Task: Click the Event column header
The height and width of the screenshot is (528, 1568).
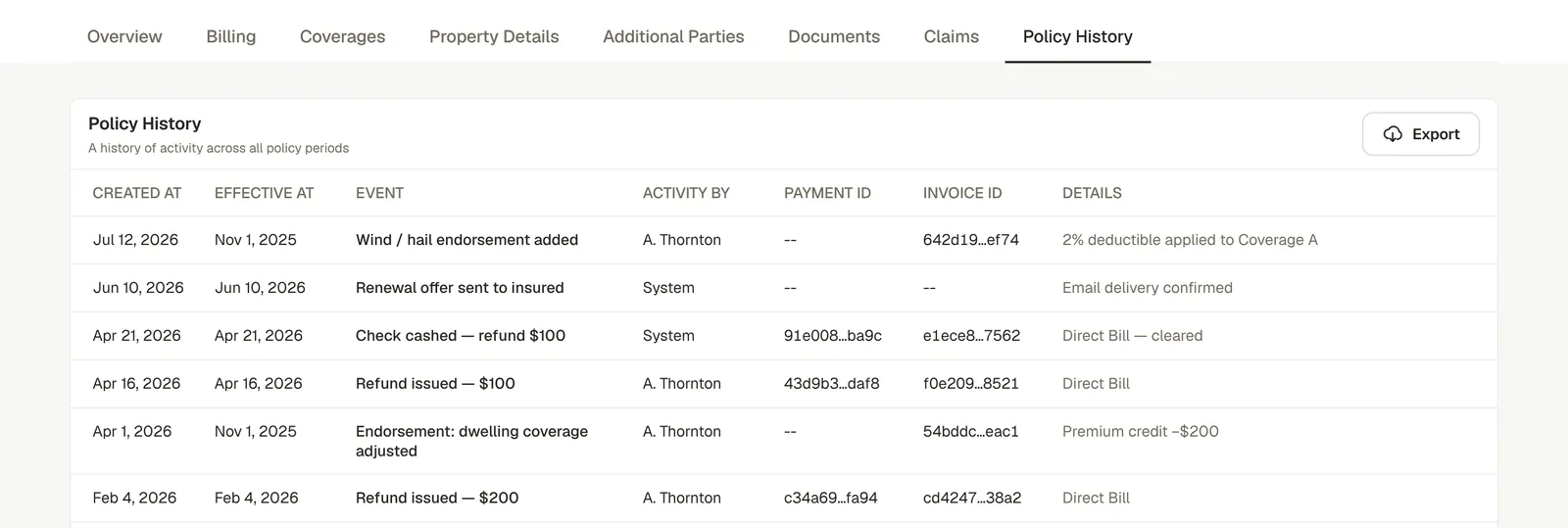Action: (x=380, y=193)
